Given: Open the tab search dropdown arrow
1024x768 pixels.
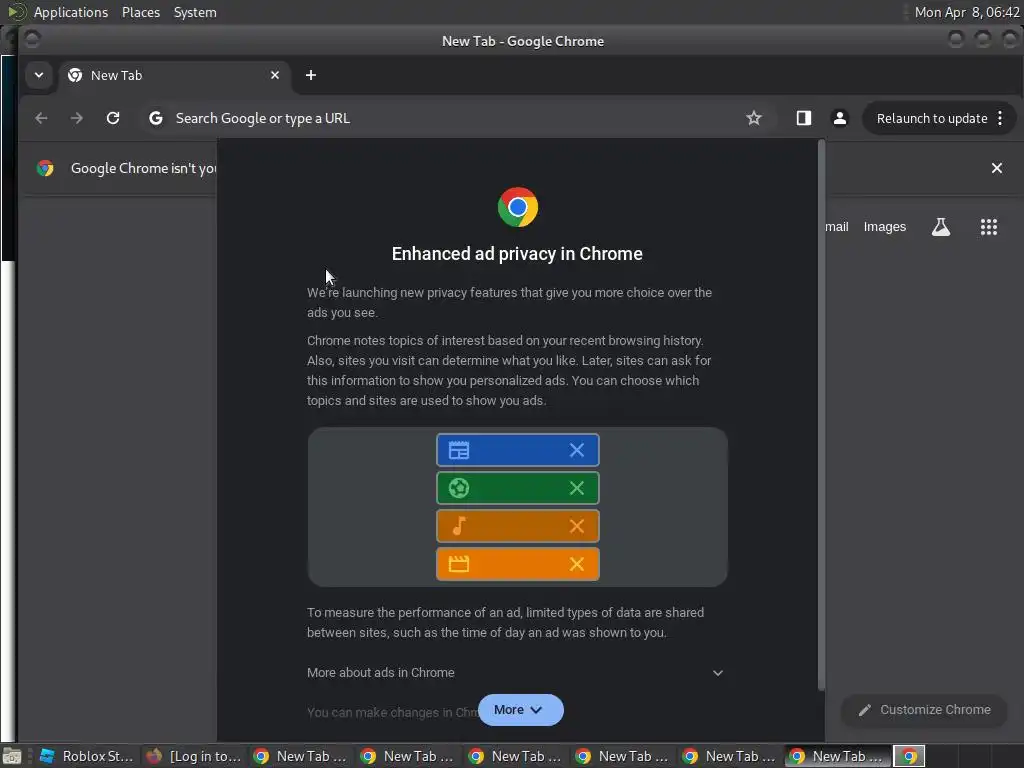Looking at the screenshot, I should tap(39, 75).
